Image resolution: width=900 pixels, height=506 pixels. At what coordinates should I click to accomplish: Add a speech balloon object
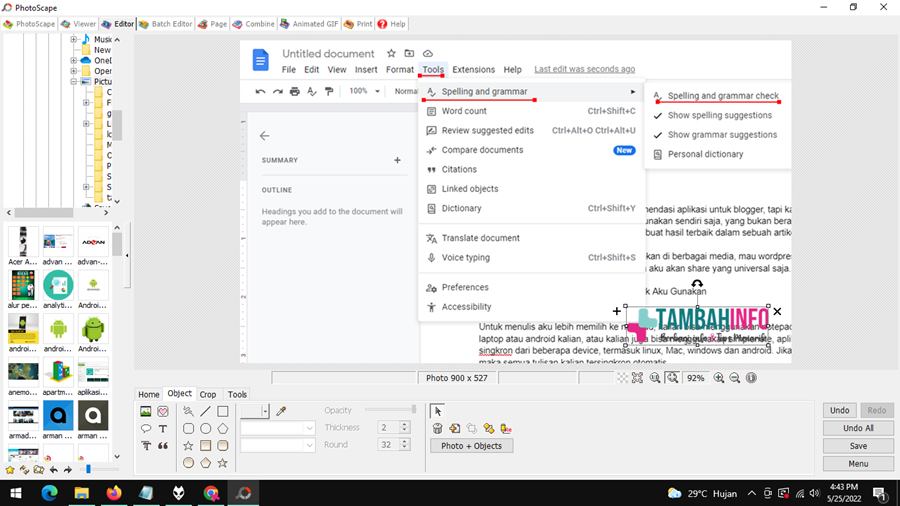tap(146, 429)
